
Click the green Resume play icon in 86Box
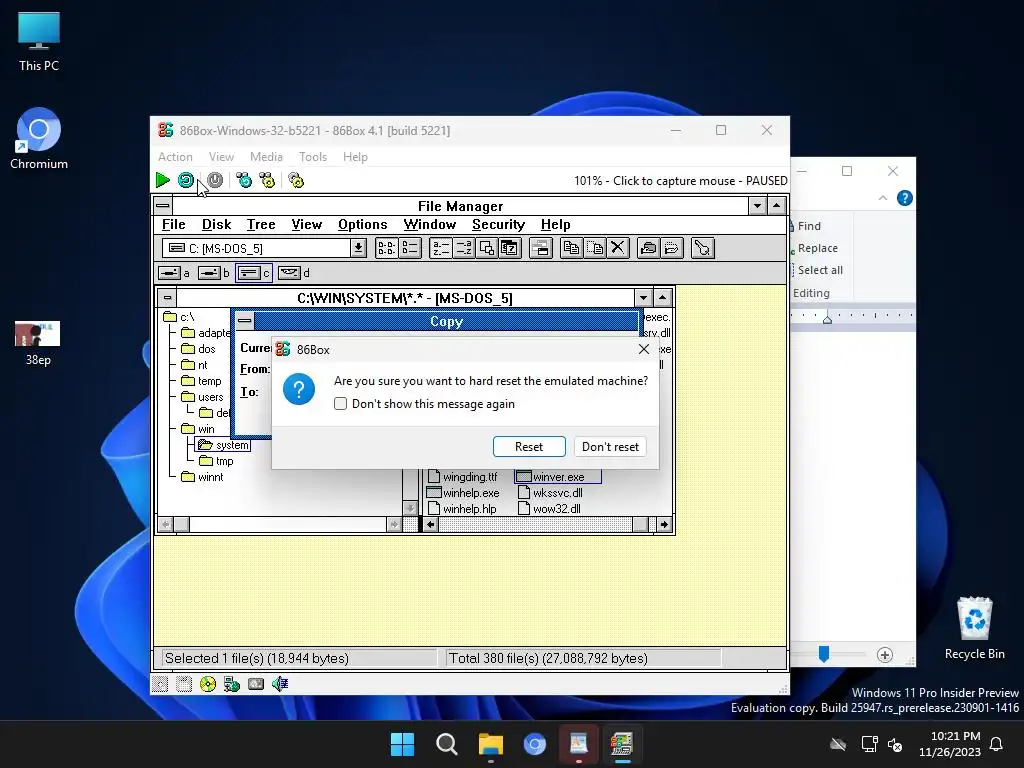click(163, 180)
